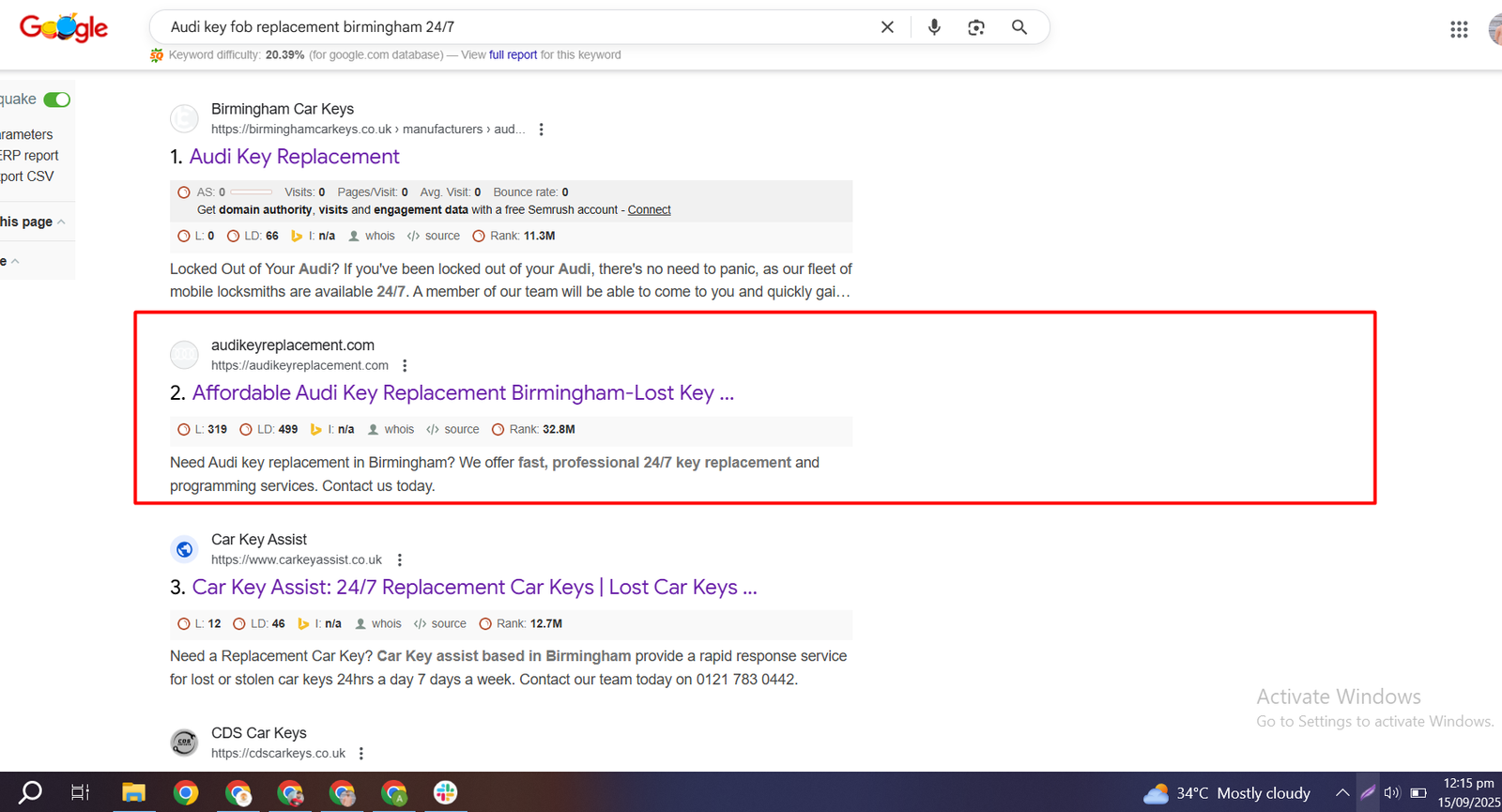
Task: Click the Semrush Connect link
Action: pyautogui.click(x=649, y=210)
